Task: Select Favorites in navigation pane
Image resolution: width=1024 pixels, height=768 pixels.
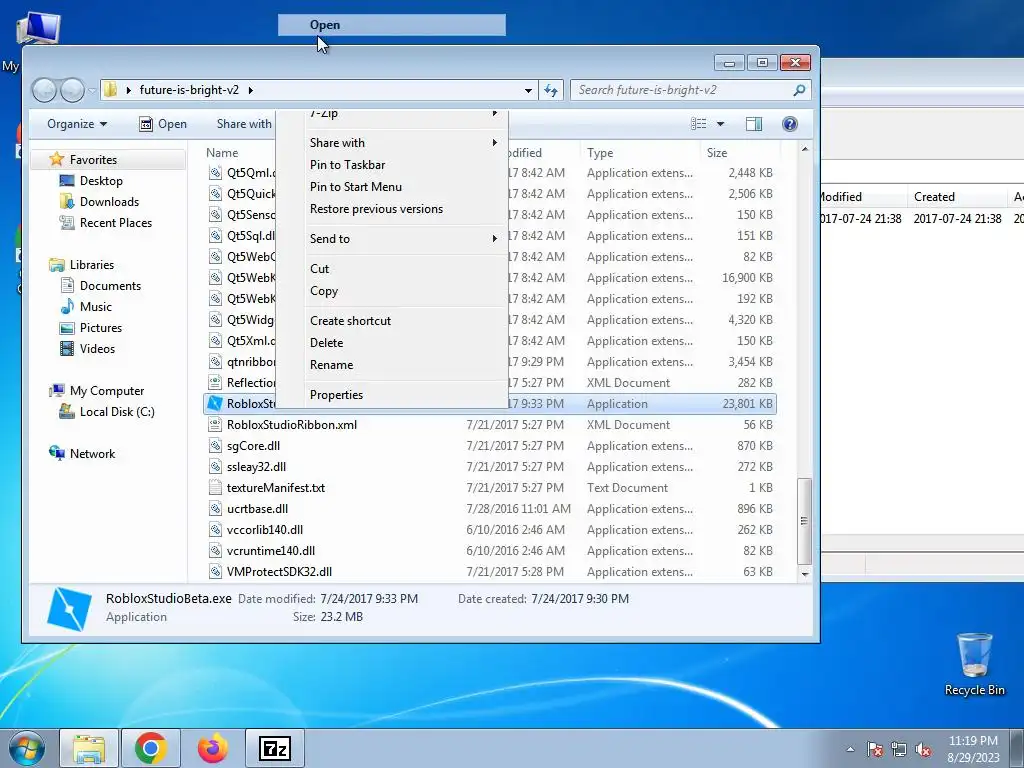Action: pos(93,159)
